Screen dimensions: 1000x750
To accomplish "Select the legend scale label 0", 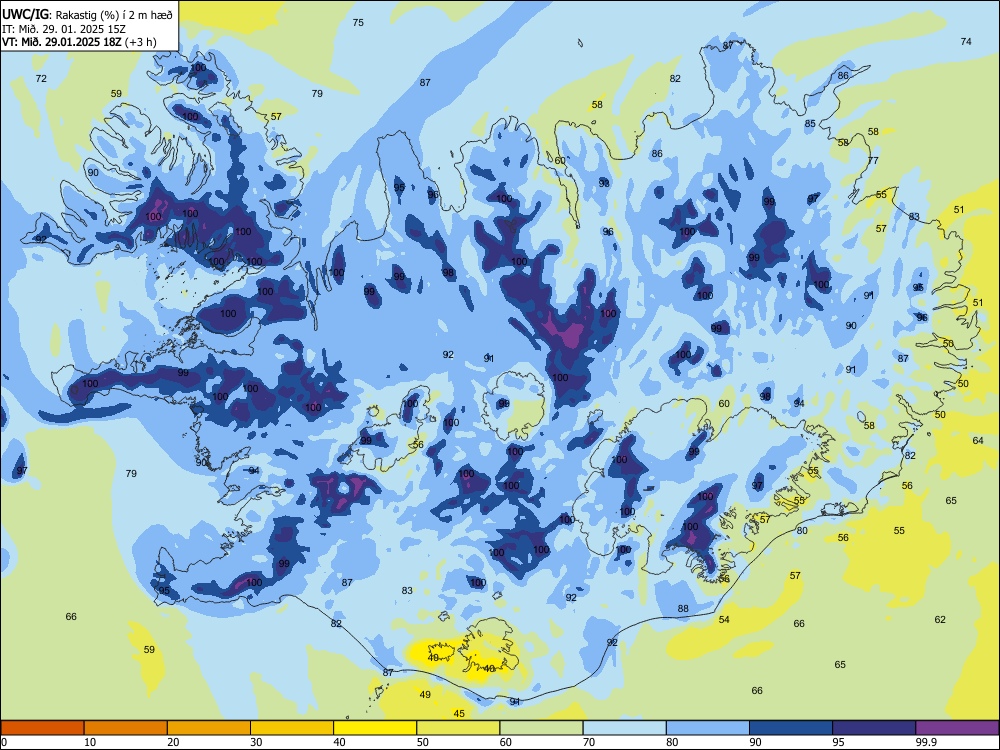I will [4, 742].
